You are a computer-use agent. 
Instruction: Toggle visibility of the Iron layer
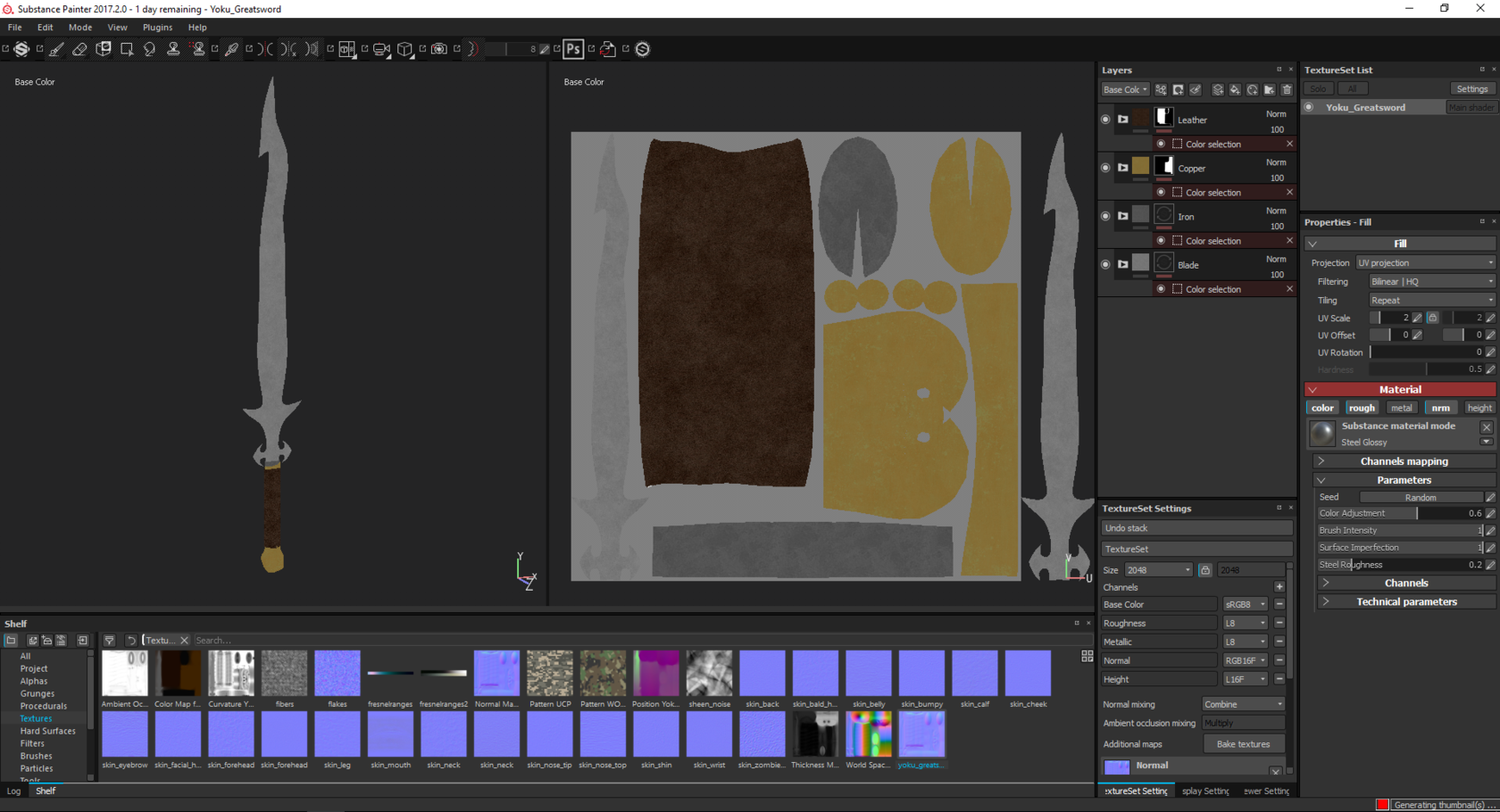point(1105,216)
